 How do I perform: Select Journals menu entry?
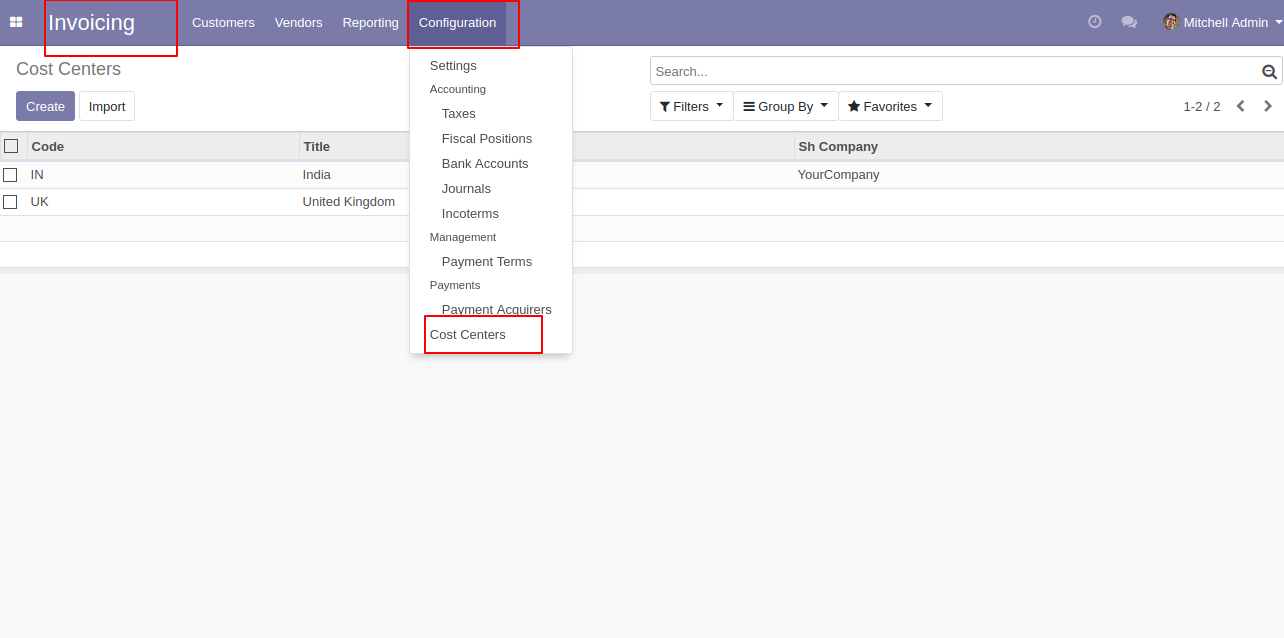click(x=466, y=188)
